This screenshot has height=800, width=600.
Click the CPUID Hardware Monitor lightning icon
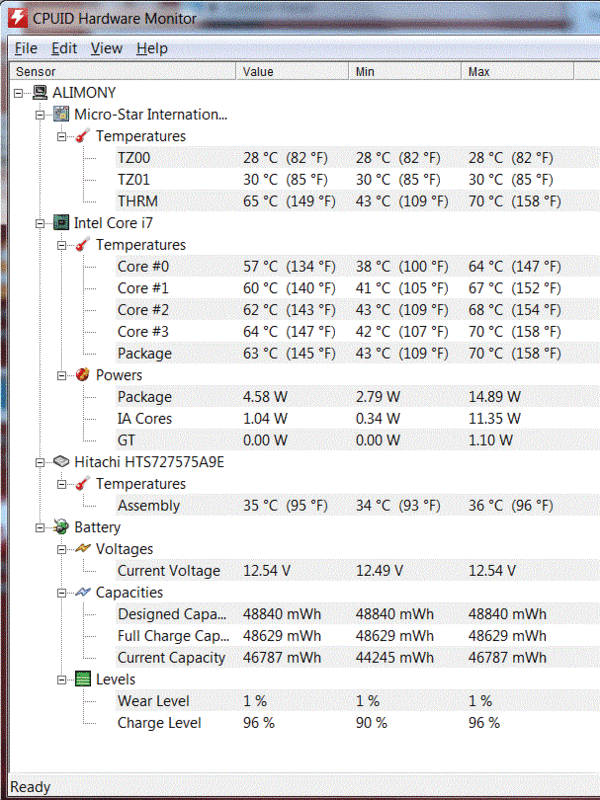pyautogui.click(x=18, y=18)
